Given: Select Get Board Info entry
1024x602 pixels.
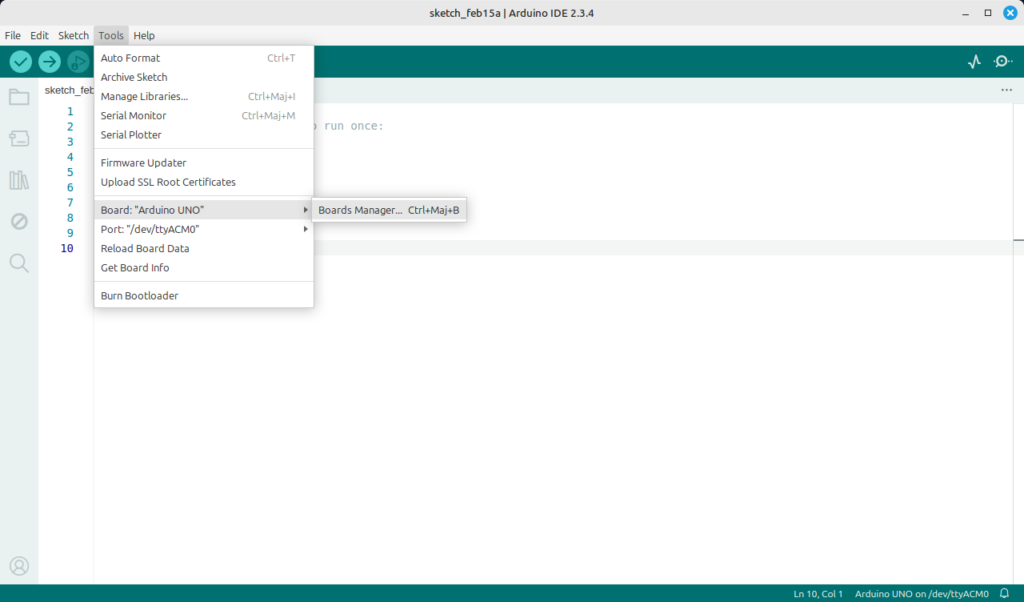Looking at the screenshot, I should (204, 268).
